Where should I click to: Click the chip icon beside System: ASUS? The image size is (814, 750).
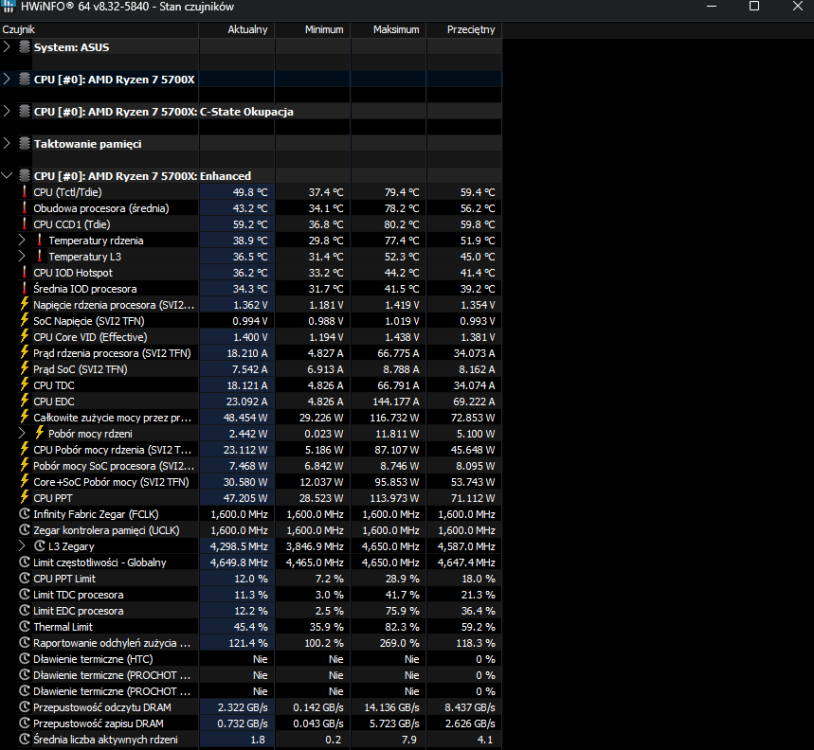(24, 47)
